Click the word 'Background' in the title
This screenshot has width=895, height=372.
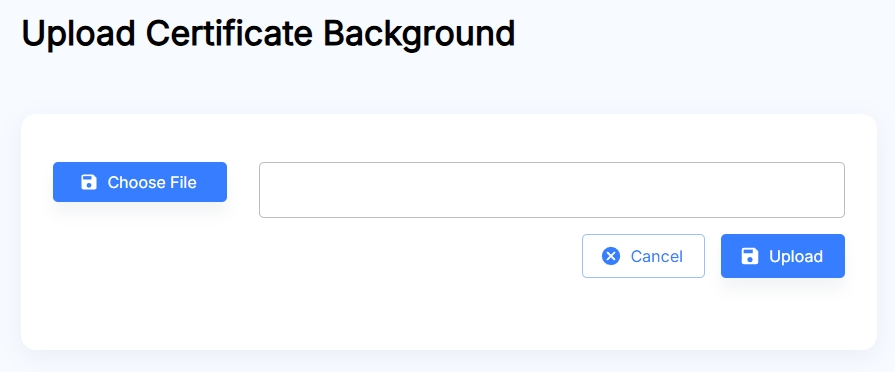click(420, 35)
